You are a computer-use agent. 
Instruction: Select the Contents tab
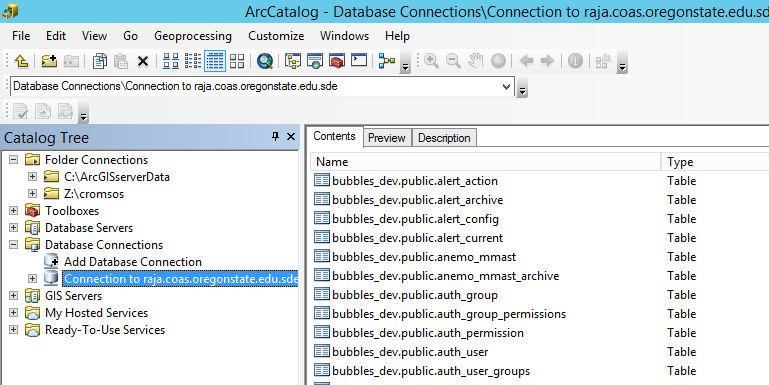tap(334, 136)
